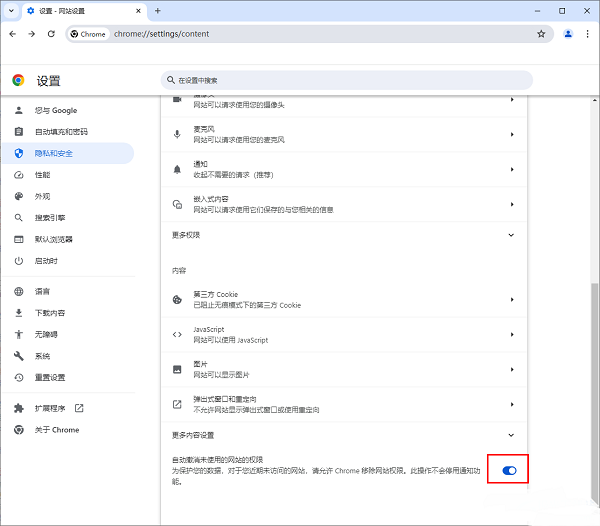
Task: Open 下载内容 in the sidebar
Action: click(x=68, y=313)
